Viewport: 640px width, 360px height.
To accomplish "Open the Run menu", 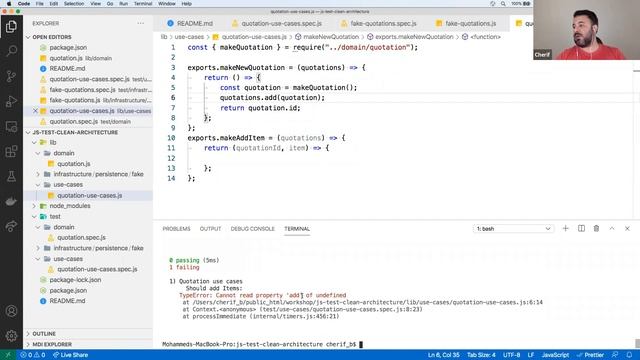I will [x=123, y=4].
